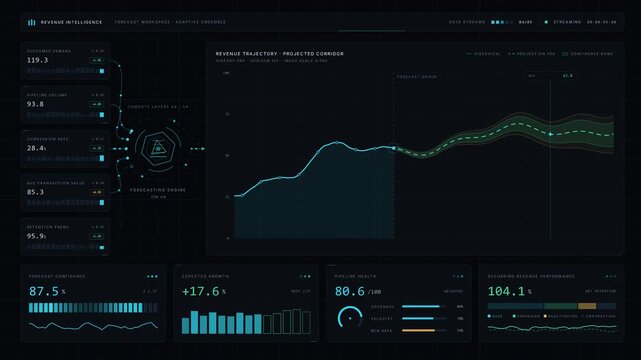Click the Streaming timer readout
This screenshot has height=360, width=641.
coord(601,22)
